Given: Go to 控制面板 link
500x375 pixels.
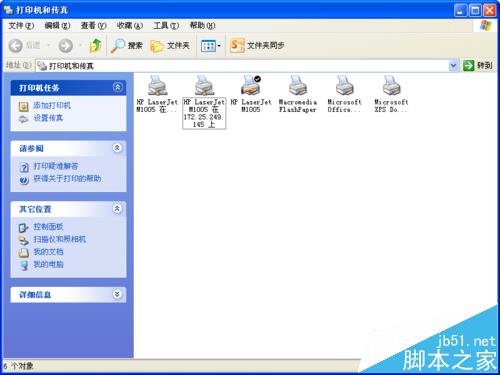Looking at the screenshot, I should click(x=48, y=227).
